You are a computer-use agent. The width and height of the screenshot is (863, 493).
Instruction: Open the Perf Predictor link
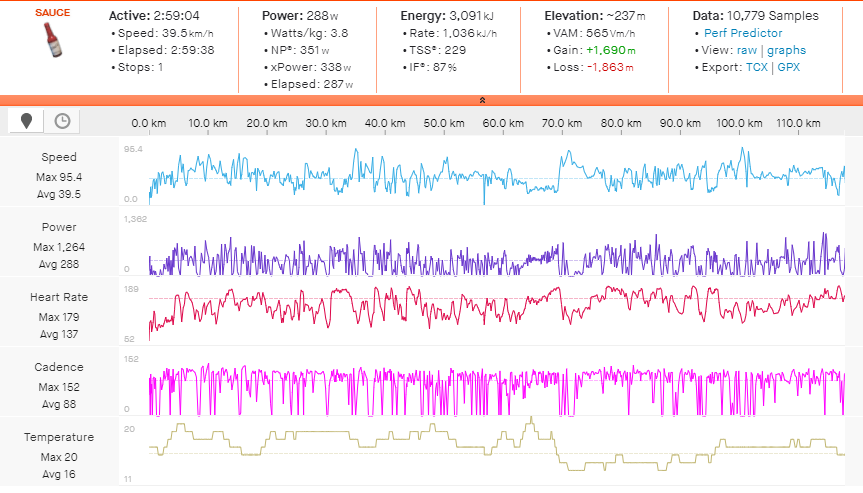[743, 33]
